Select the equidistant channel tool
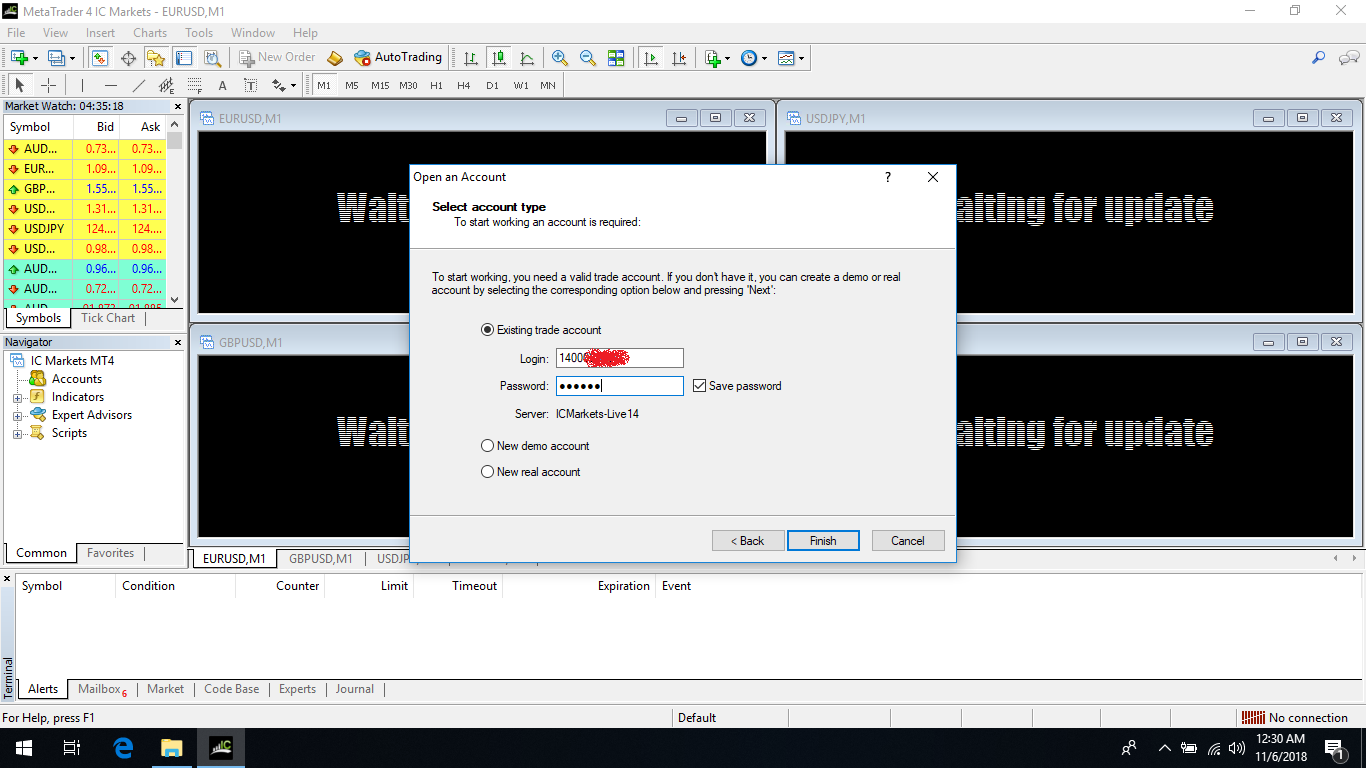The image size is (1366, 768). [167, 85]
